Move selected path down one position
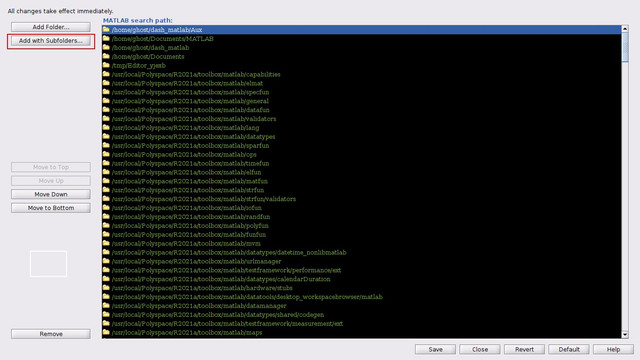The image size is (640, 360). (x=51, y=194)
